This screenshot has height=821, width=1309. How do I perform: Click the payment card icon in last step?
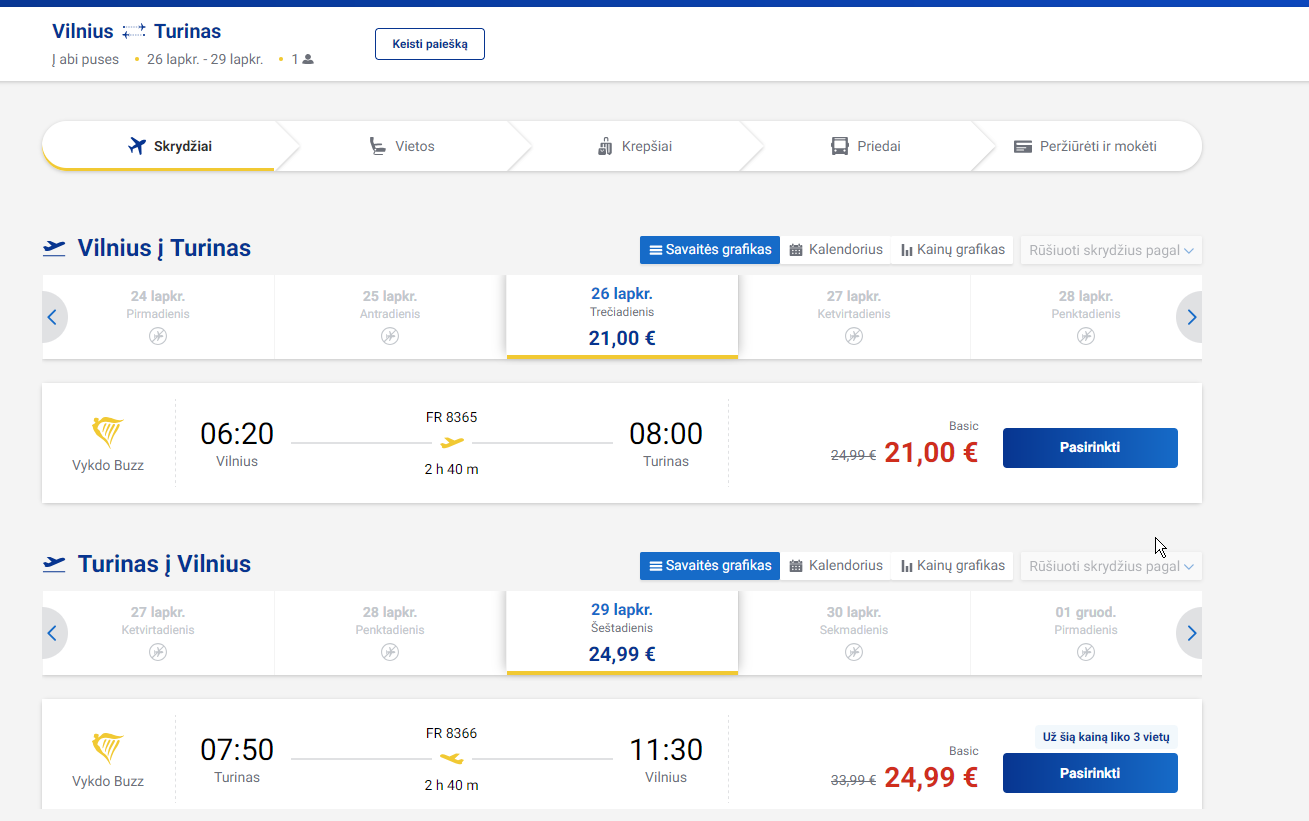point(1022,147)
